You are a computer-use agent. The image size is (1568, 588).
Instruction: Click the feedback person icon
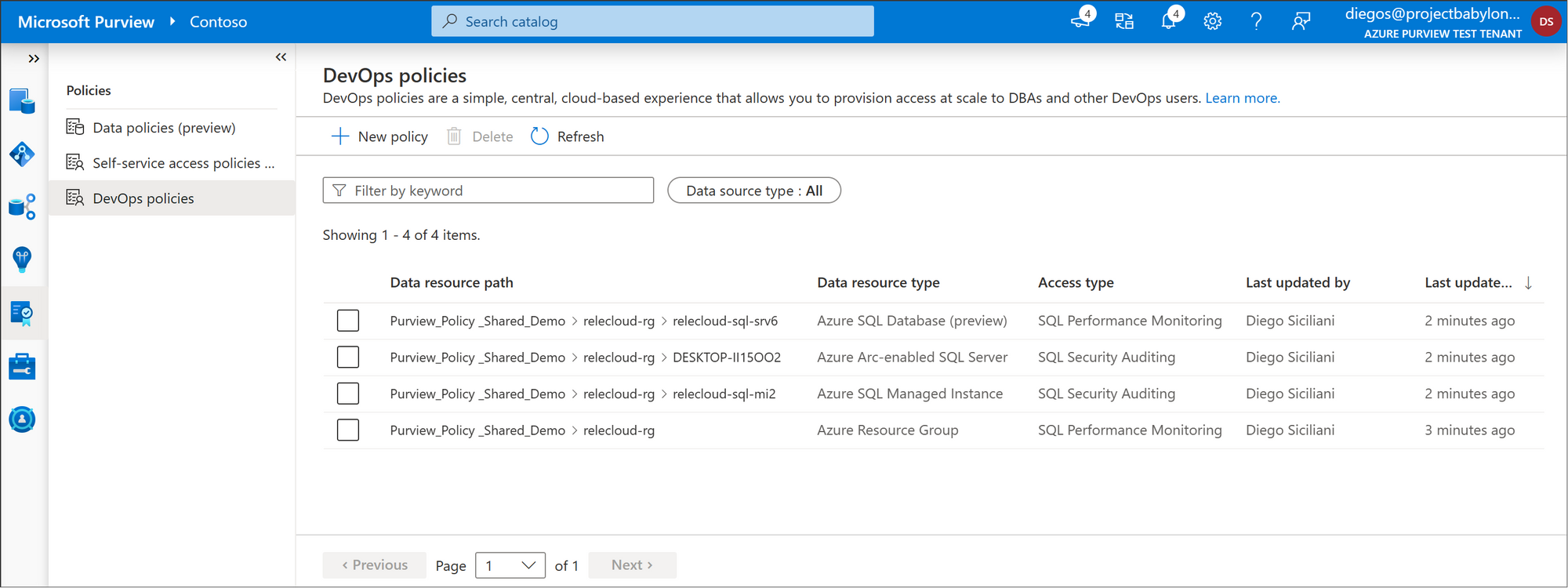point(1301,22)
